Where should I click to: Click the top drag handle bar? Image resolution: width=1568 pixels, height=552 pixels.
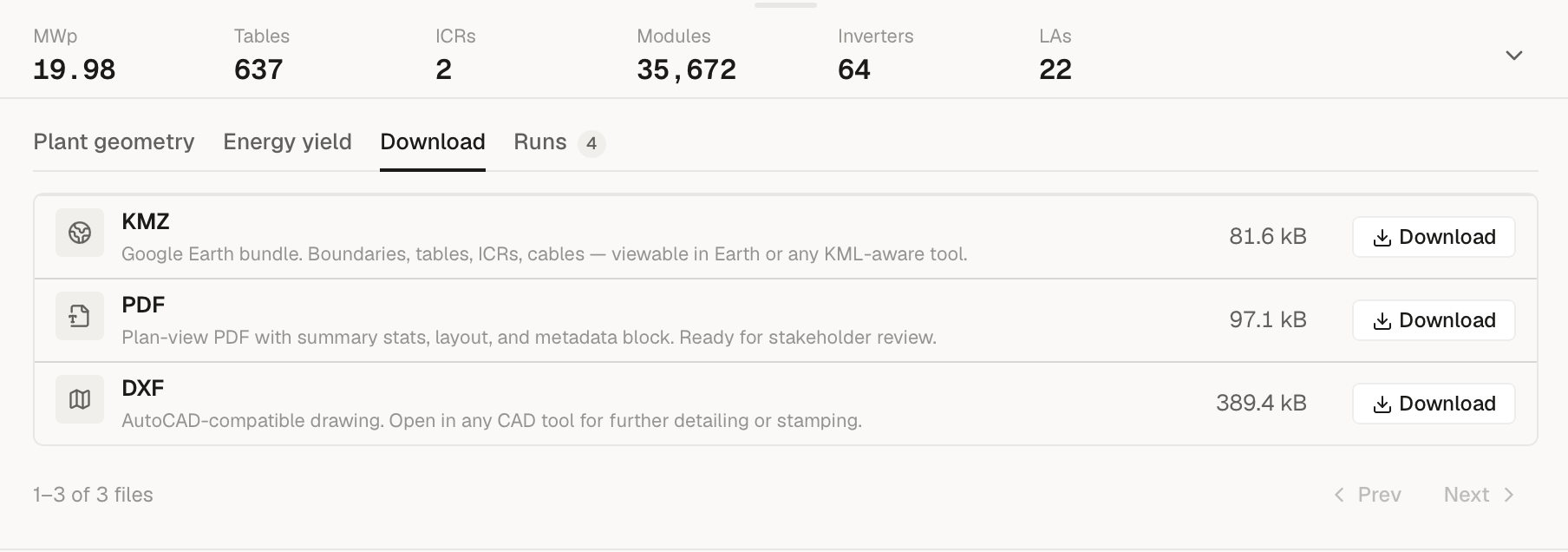pyautogui.click(x=785, y=5)
